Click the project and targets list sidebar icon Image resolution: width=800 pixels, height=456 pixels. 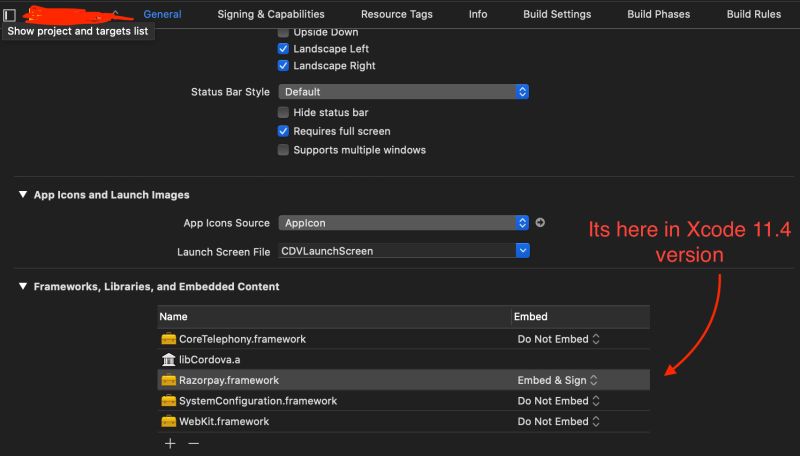10,15
